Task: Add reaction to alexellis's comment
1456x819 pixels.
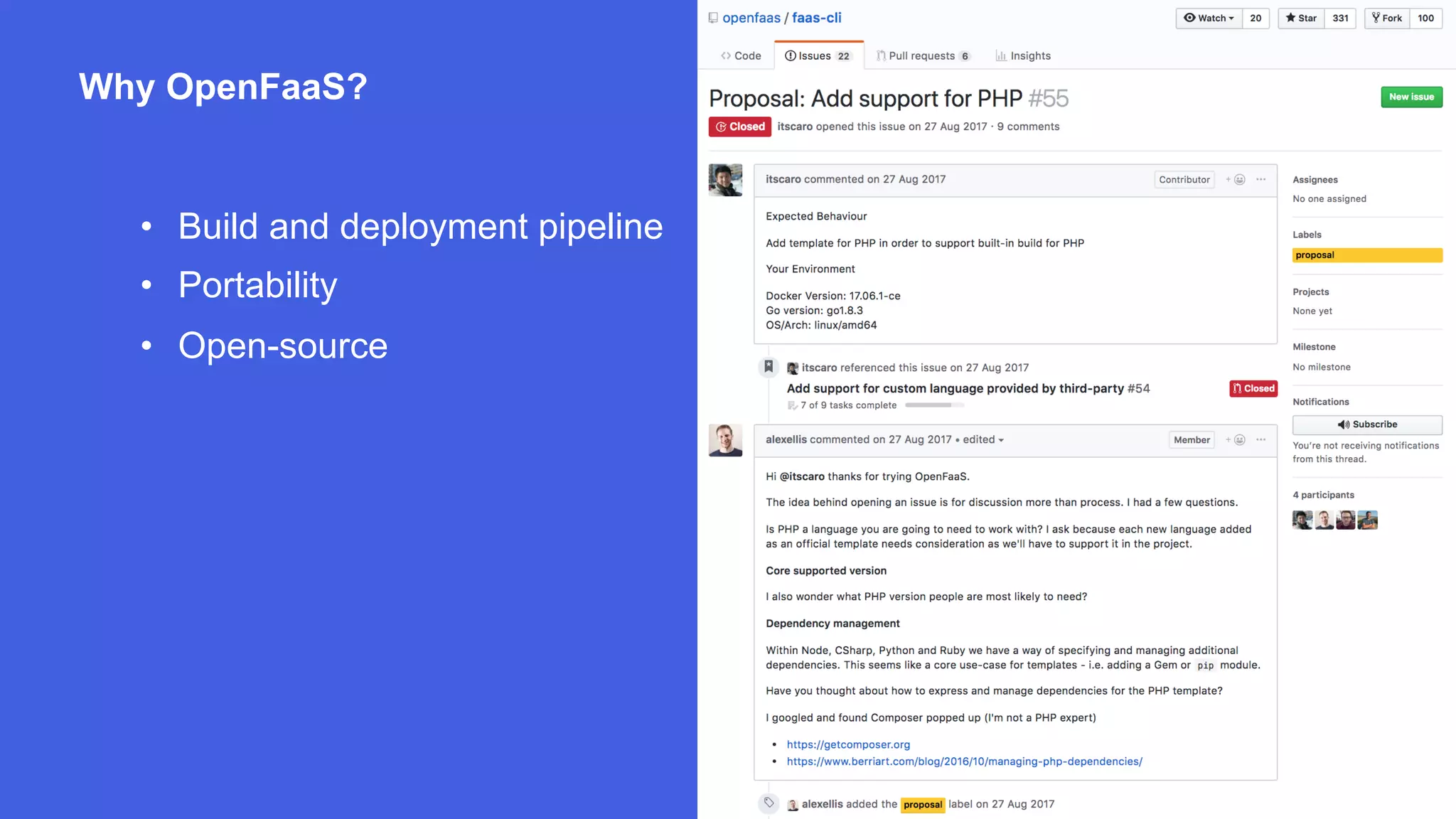Action: pyautogui.click(x=1236, y=440)
